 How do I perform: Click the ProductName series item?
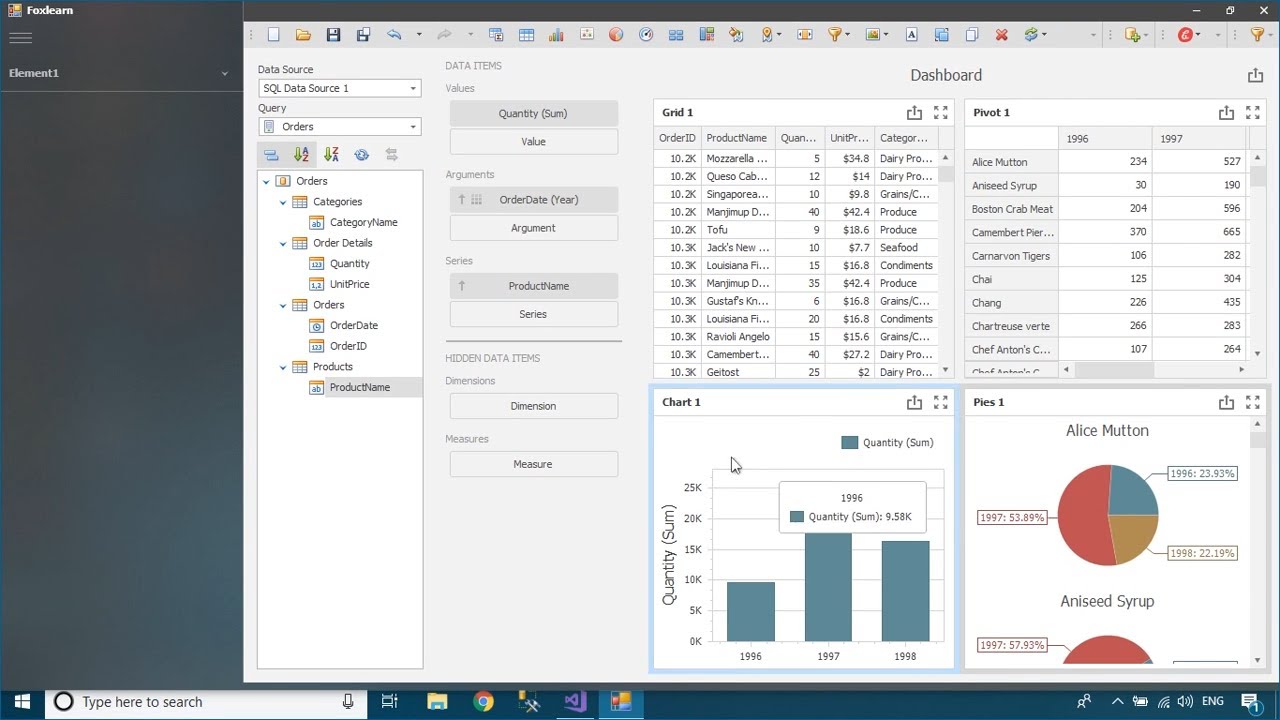[533, 286]
